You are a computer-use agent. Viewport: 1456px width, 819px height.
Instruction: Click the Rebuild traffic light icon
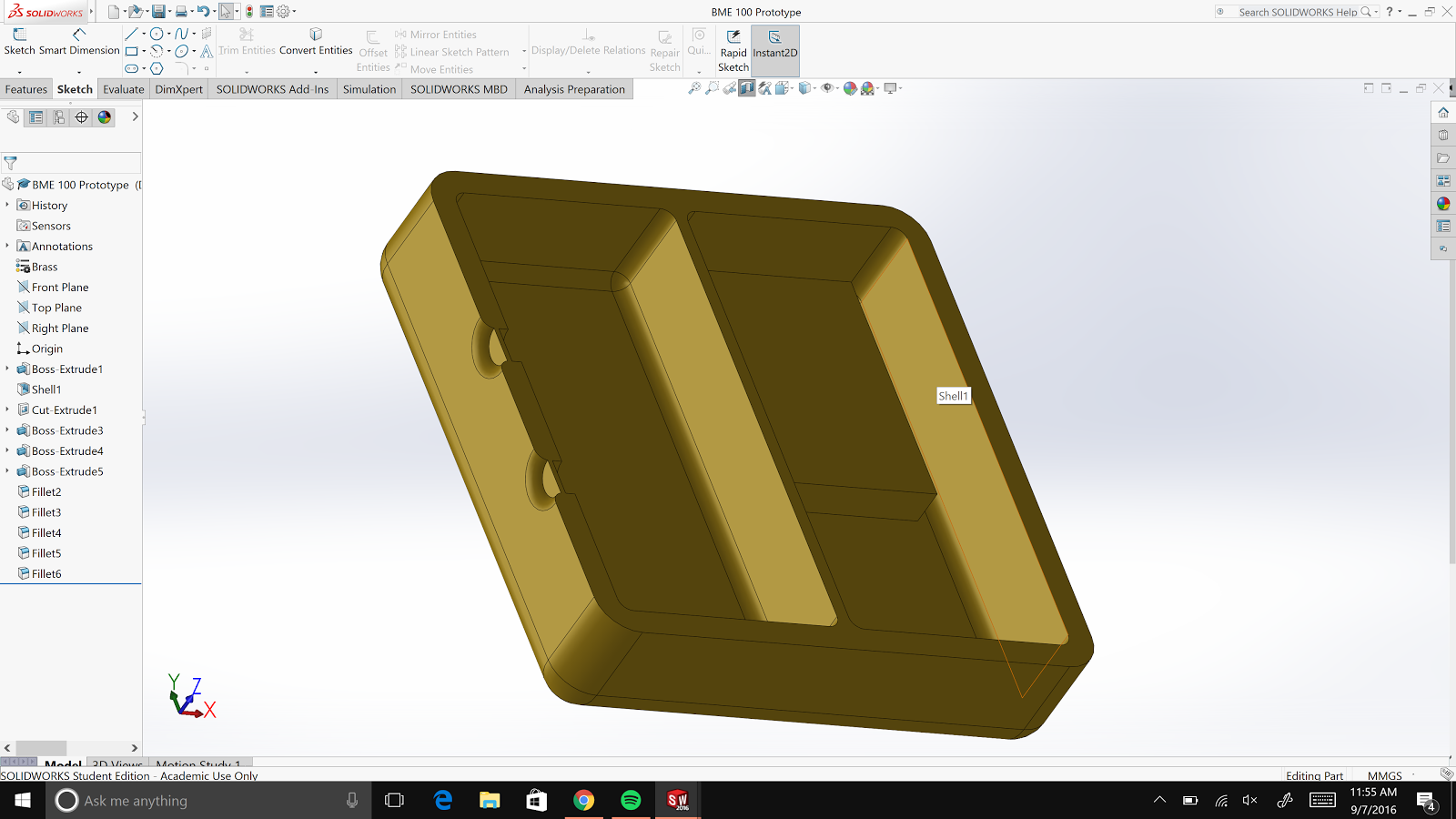[x=249, y=12]
